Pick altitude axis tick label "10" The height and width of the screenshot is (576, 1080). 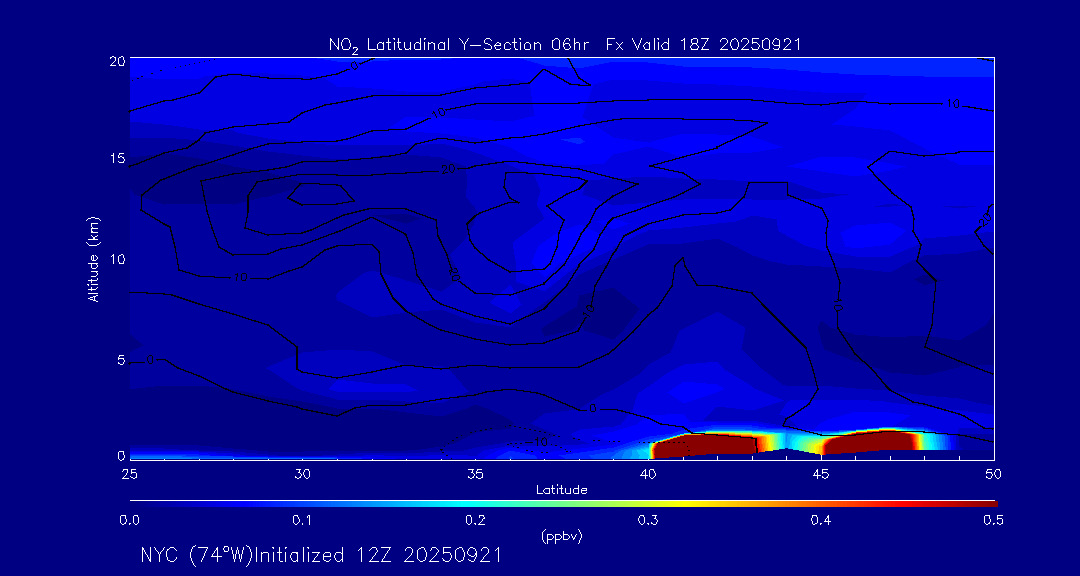[116, 259]
